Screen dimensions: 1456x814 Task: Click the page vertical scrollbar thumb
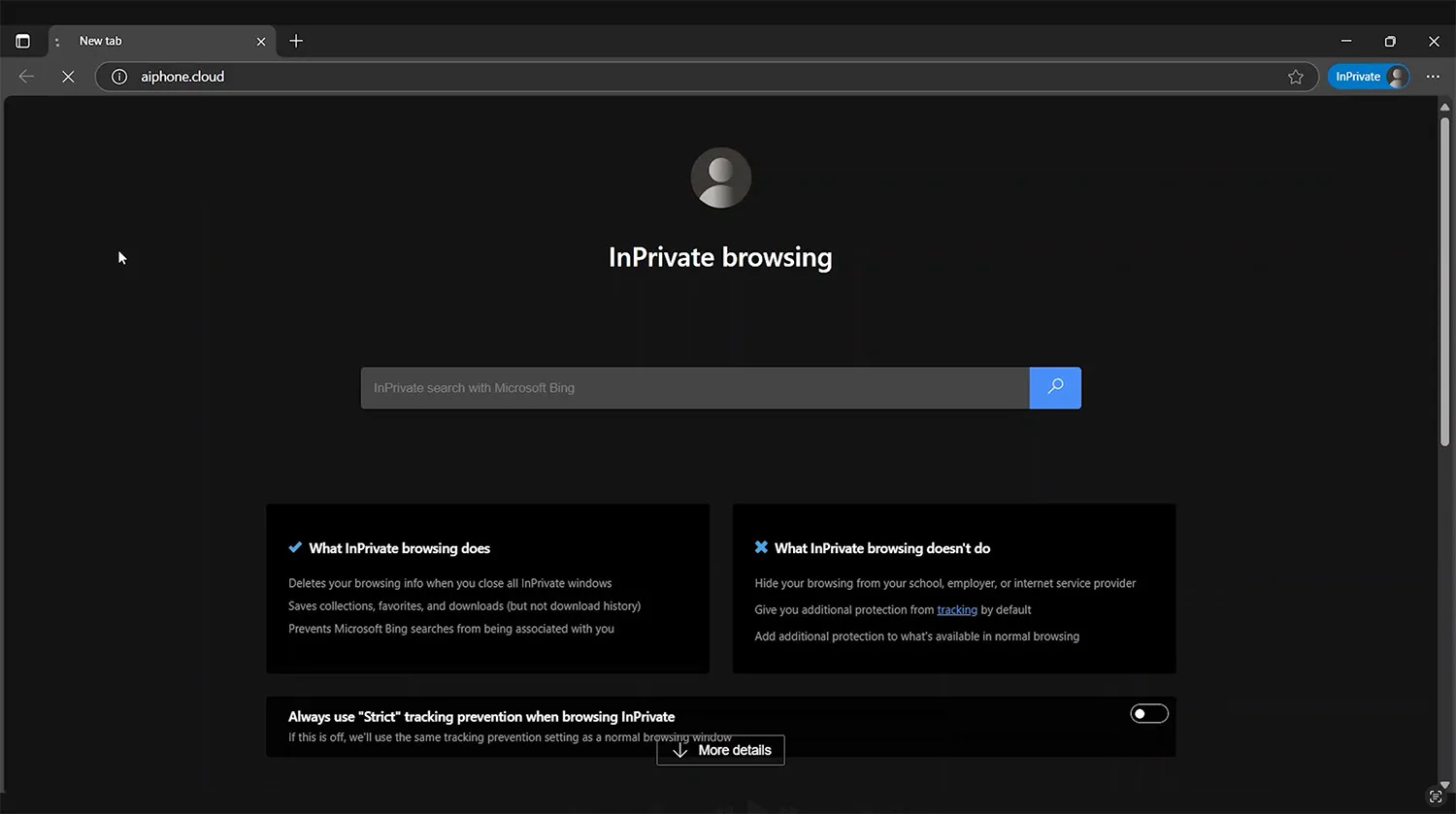[1444, 281]
